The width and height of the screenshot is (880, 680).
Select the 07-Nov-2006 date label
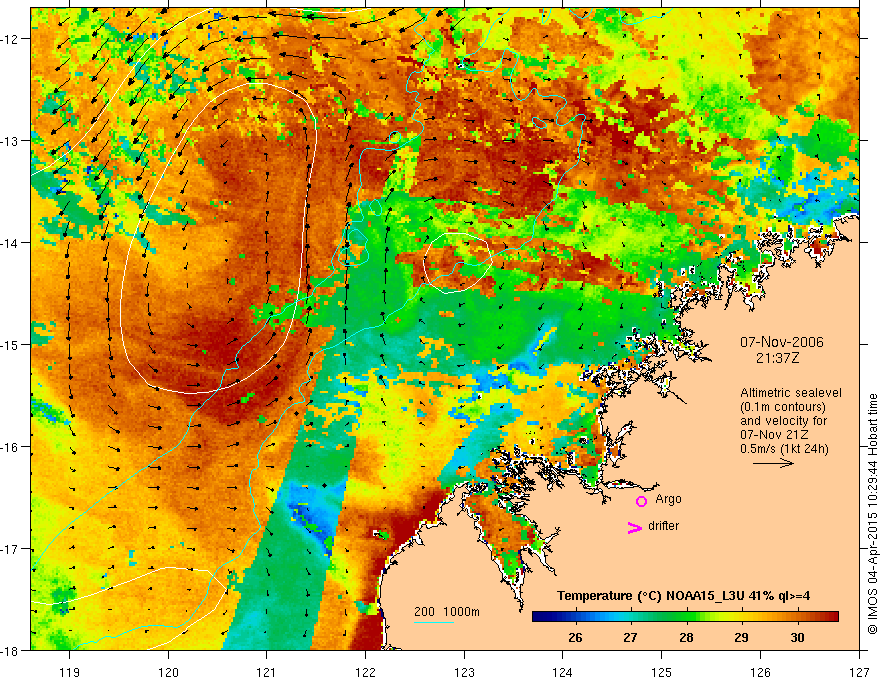[x=781, y=342]
